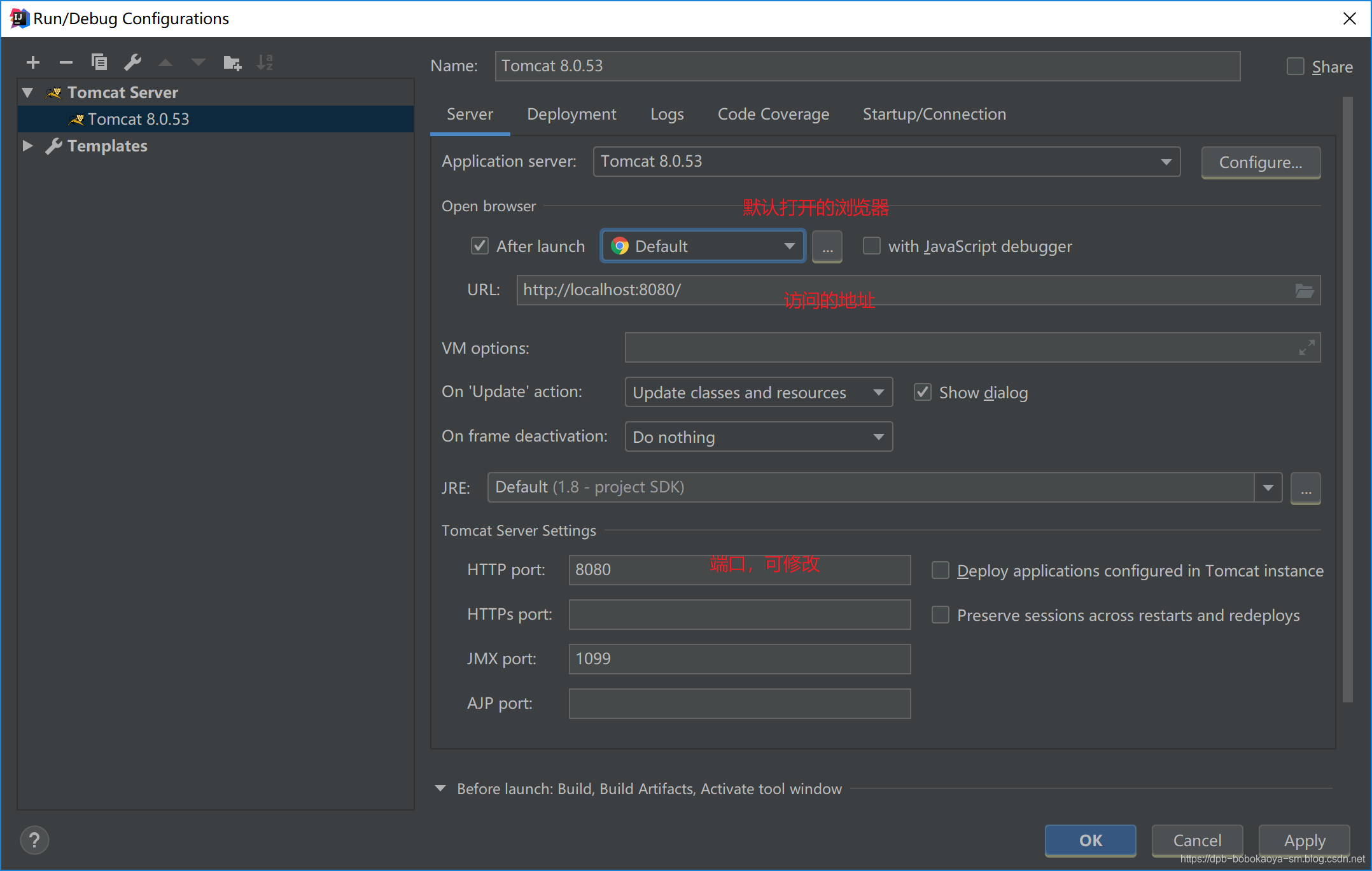Enable Deploy applications in Tomcat instance
Viewport: 1372px width, 871px height.
(938, 570)
